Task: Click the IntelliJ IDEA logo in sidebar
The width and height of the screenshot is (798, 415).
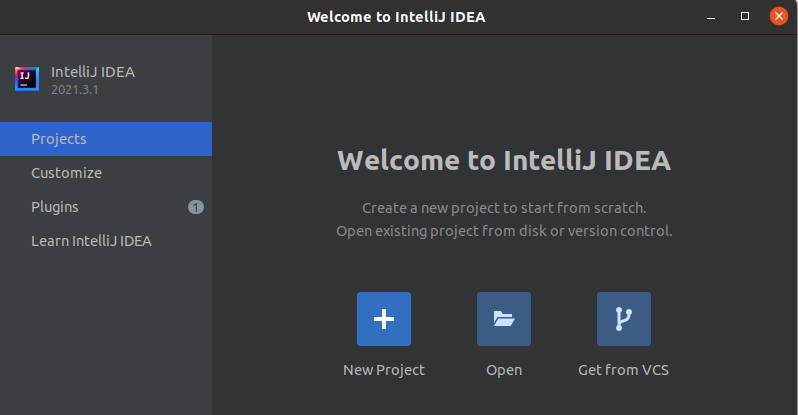Action: click(27, 79)
